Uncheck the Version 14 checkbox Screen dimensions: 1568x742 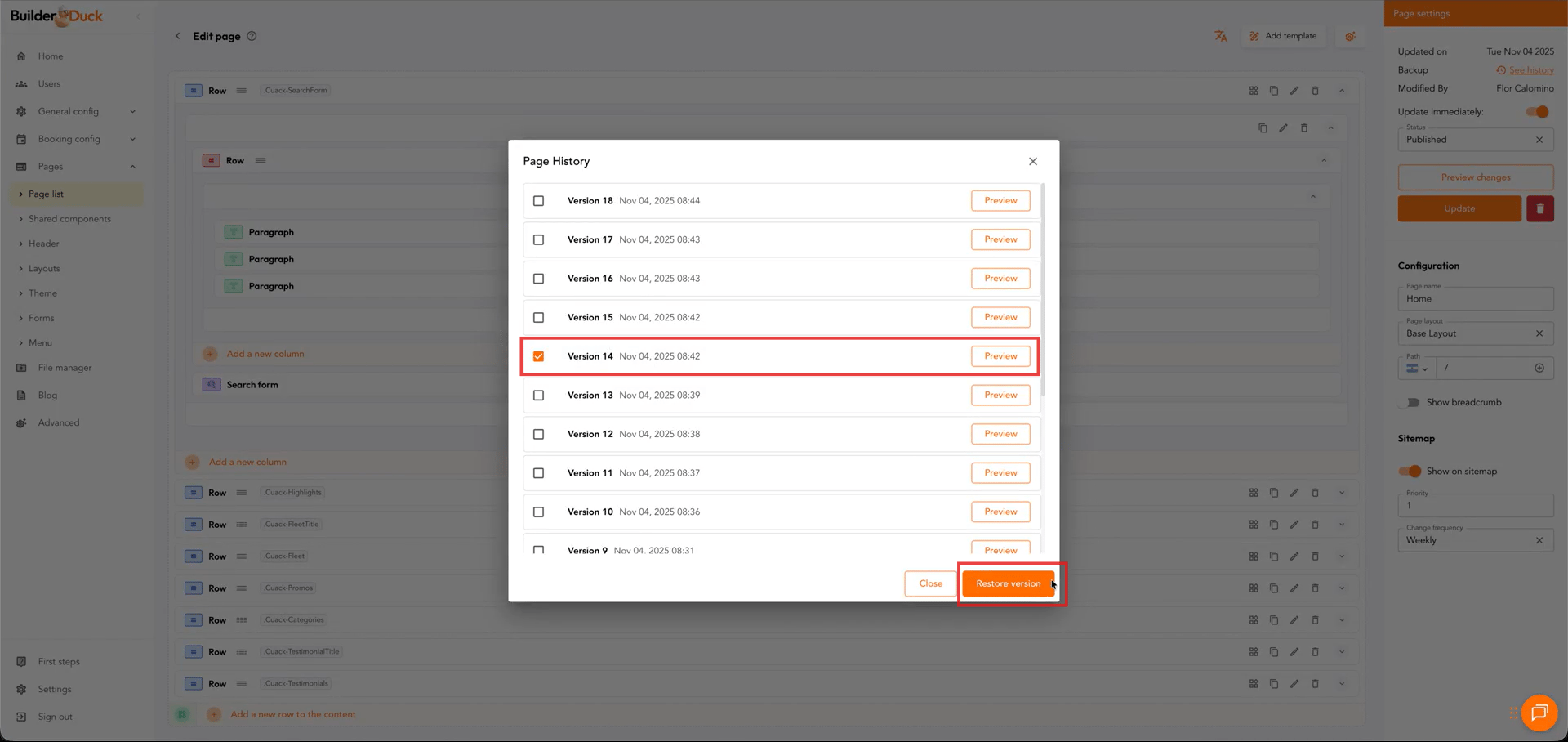(538, 356)
